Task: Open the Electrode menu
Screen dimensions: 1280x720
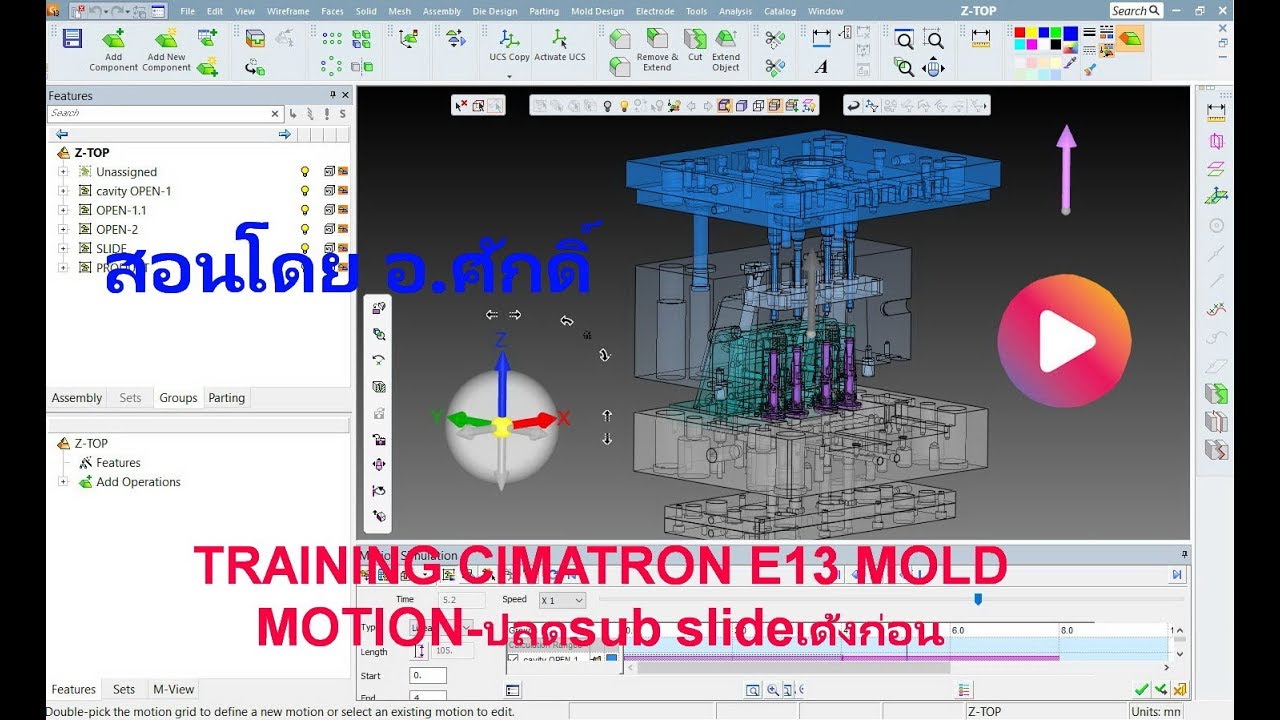Action: (655, 11)
